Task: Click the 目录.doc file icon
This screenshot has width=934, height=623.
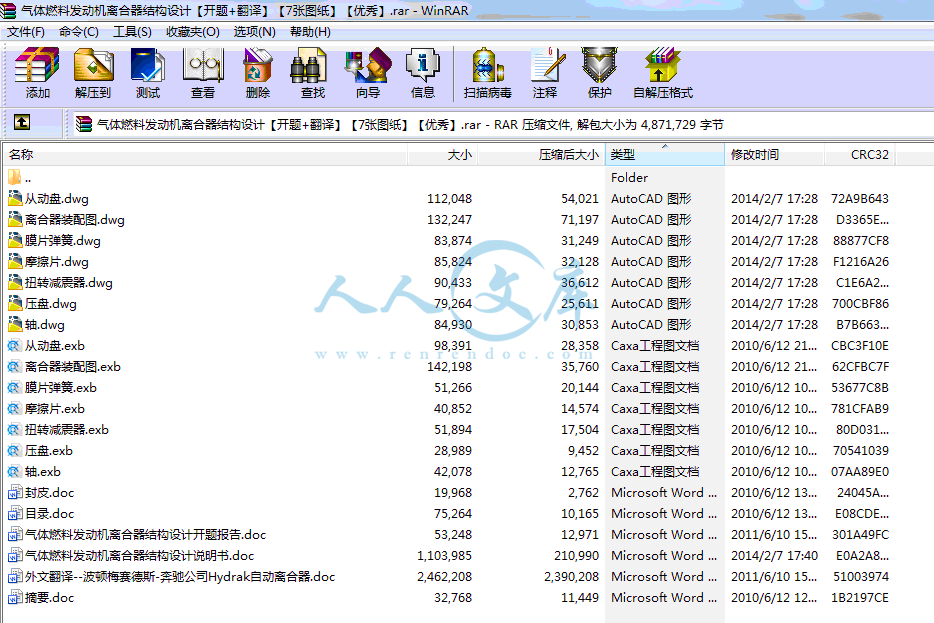Action: coord(15,513)
